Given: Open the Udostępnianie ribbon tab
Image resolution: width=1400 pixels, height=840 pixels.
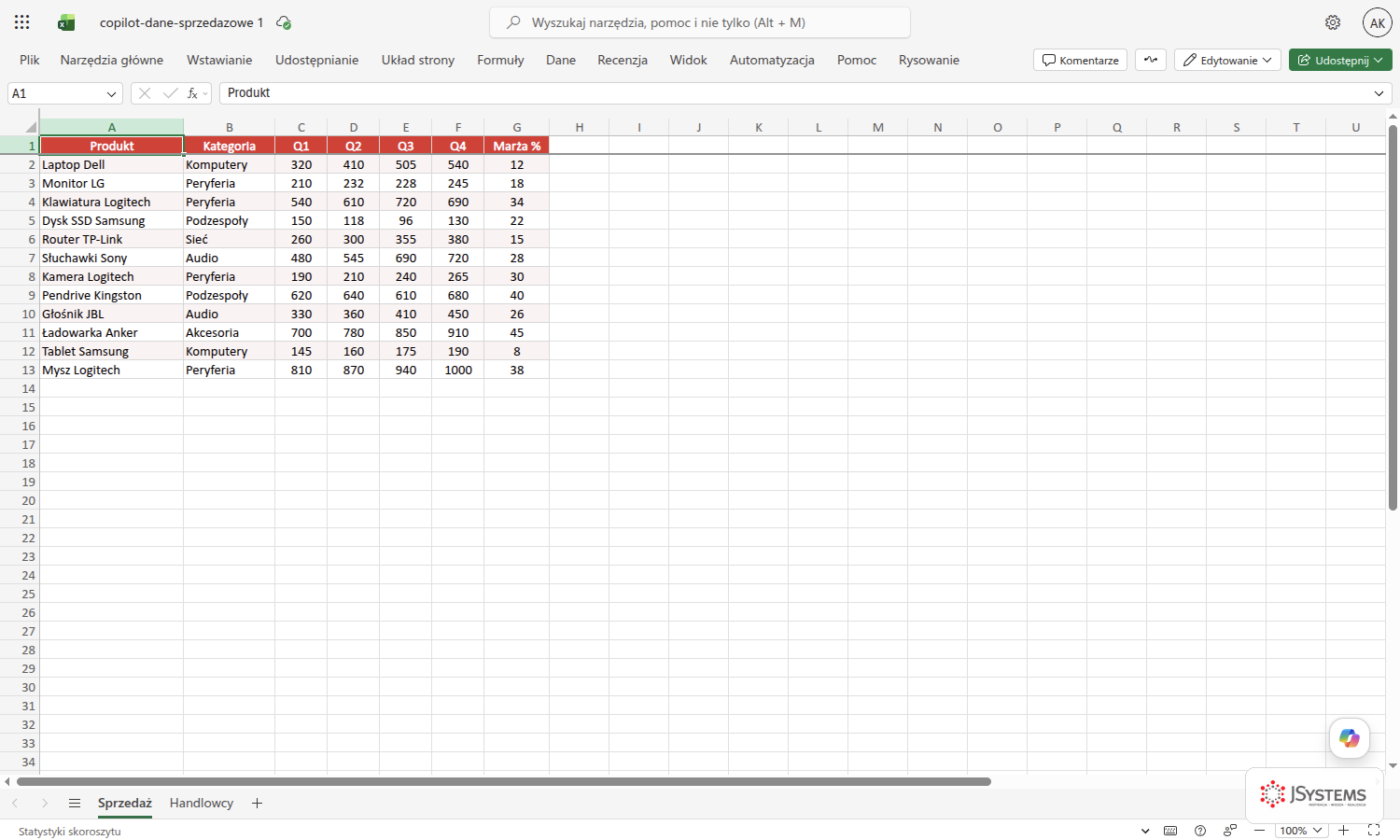Looking at the screenshot, I should click(x=317, y=60).
